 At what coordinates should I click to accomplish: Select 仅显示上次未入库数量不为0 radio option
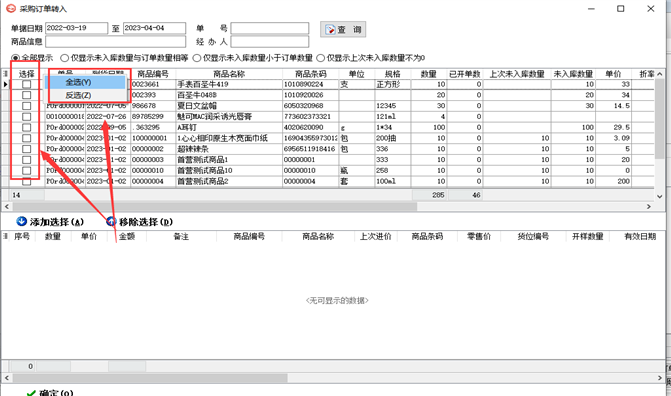pos(321,57)
